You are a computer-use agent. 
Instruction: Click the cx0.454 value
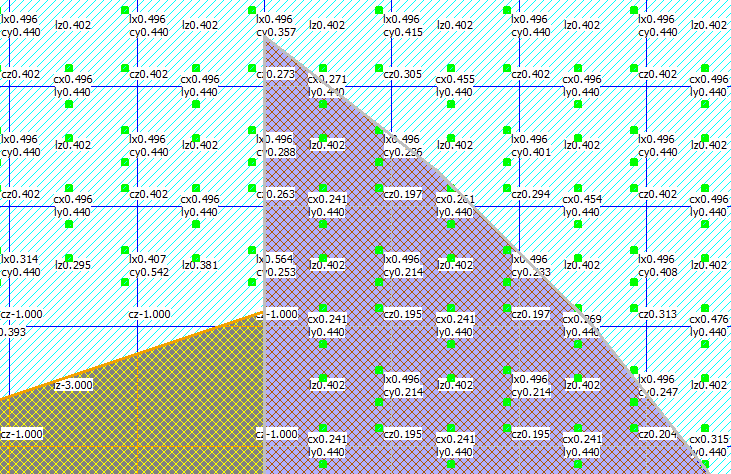click(582, 199)
